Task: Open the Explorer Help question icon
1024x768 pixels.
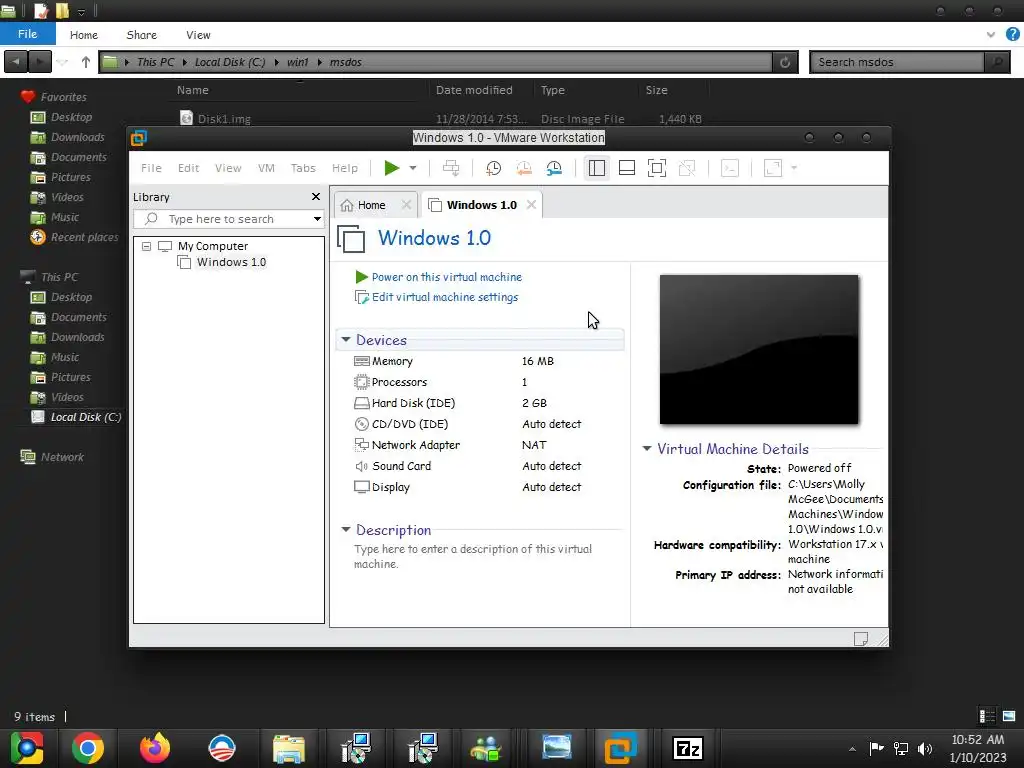Action: pyautogui.click(x=1013, y=34)
